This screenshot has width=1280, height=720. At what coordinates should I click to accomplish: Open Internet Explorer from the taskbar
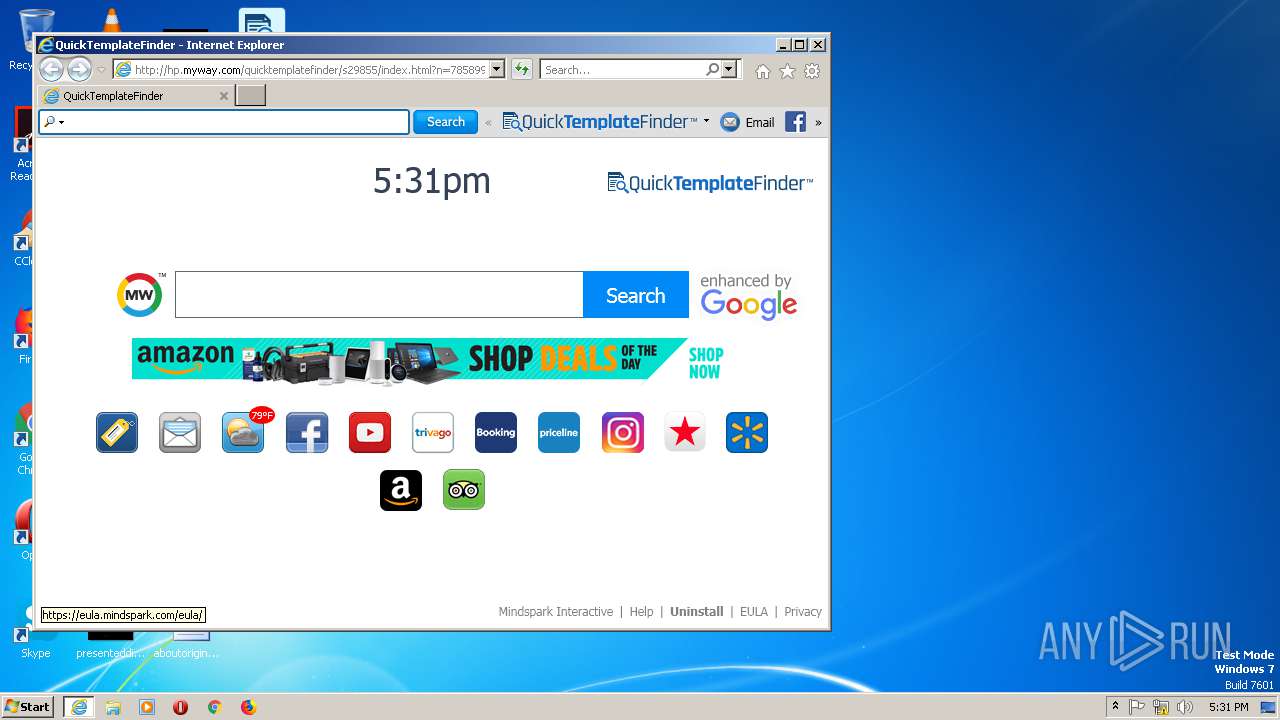[x=79, y=707]
